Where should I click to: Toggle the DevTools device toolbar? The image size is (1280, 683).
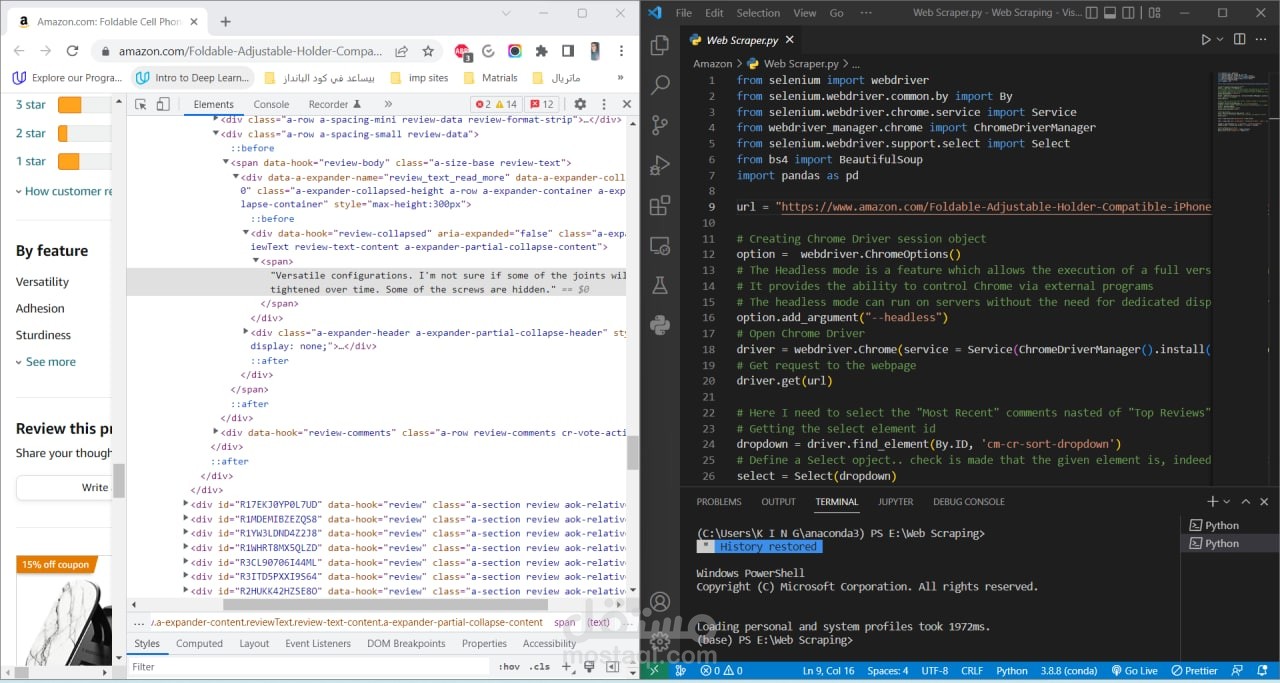point(163,104)
